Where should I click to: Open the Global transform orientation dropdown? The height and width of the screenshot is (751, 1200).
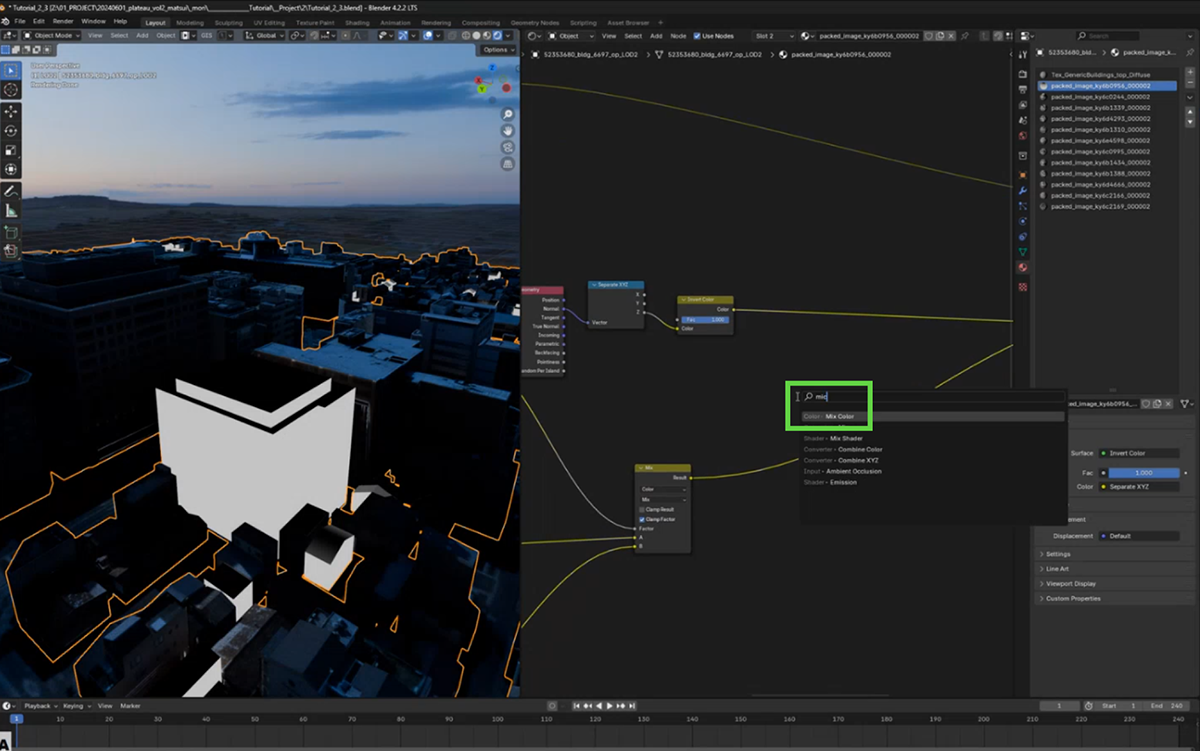pos(266,35)
